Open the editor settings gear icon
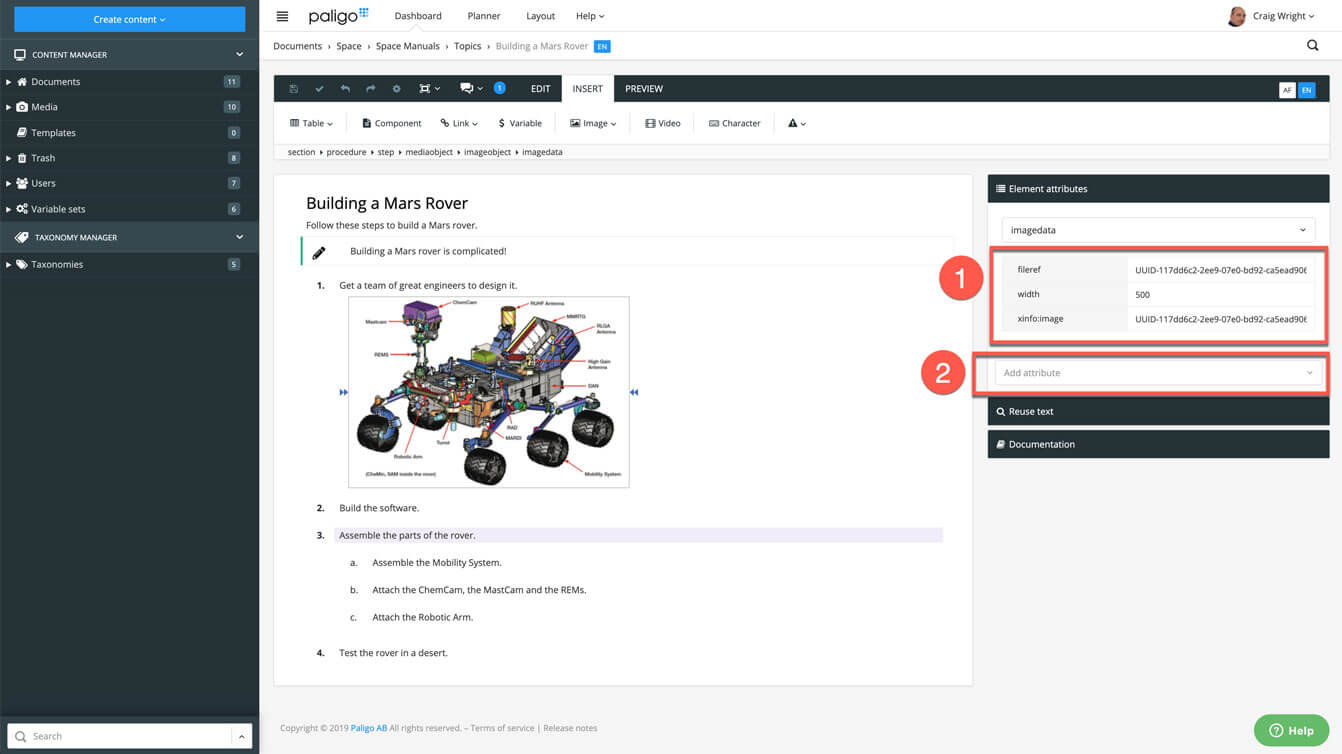Viewport: 1342px width, 754px height. tap(396, 89)
